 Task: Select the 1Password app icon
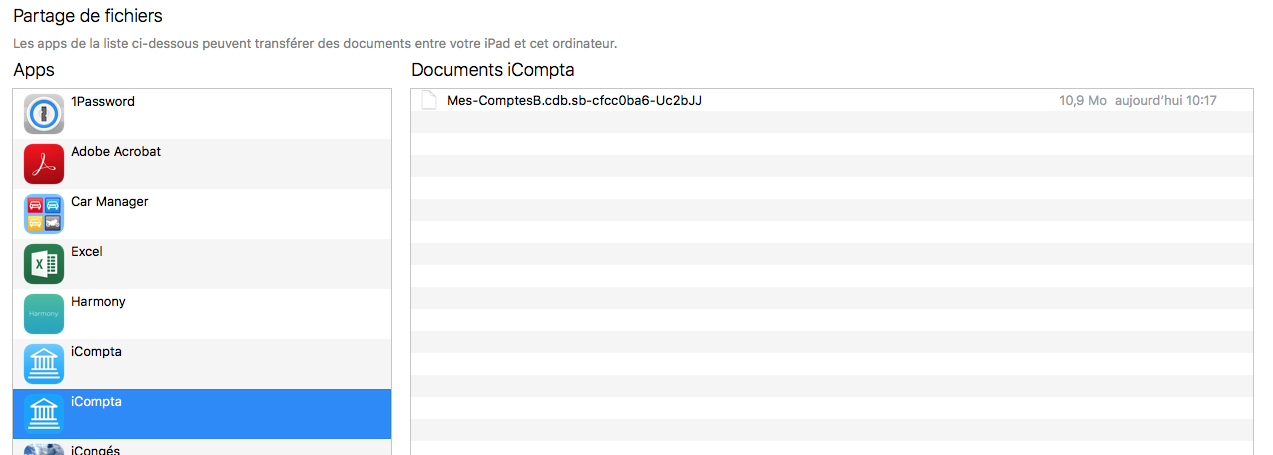[44, 114]
